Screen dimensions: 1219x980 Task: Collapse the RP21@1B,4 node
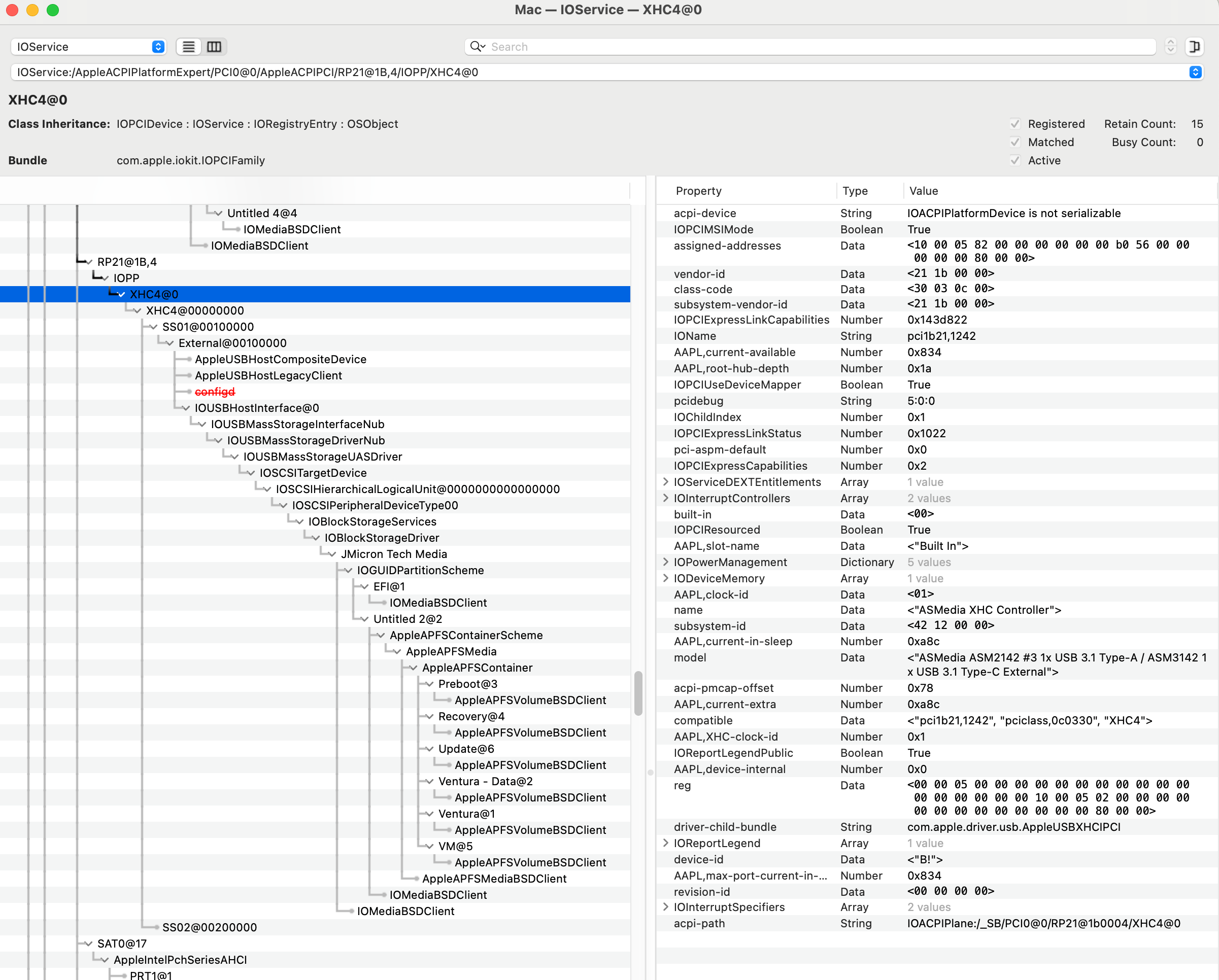pyautogui.click(x=89, y=262)
